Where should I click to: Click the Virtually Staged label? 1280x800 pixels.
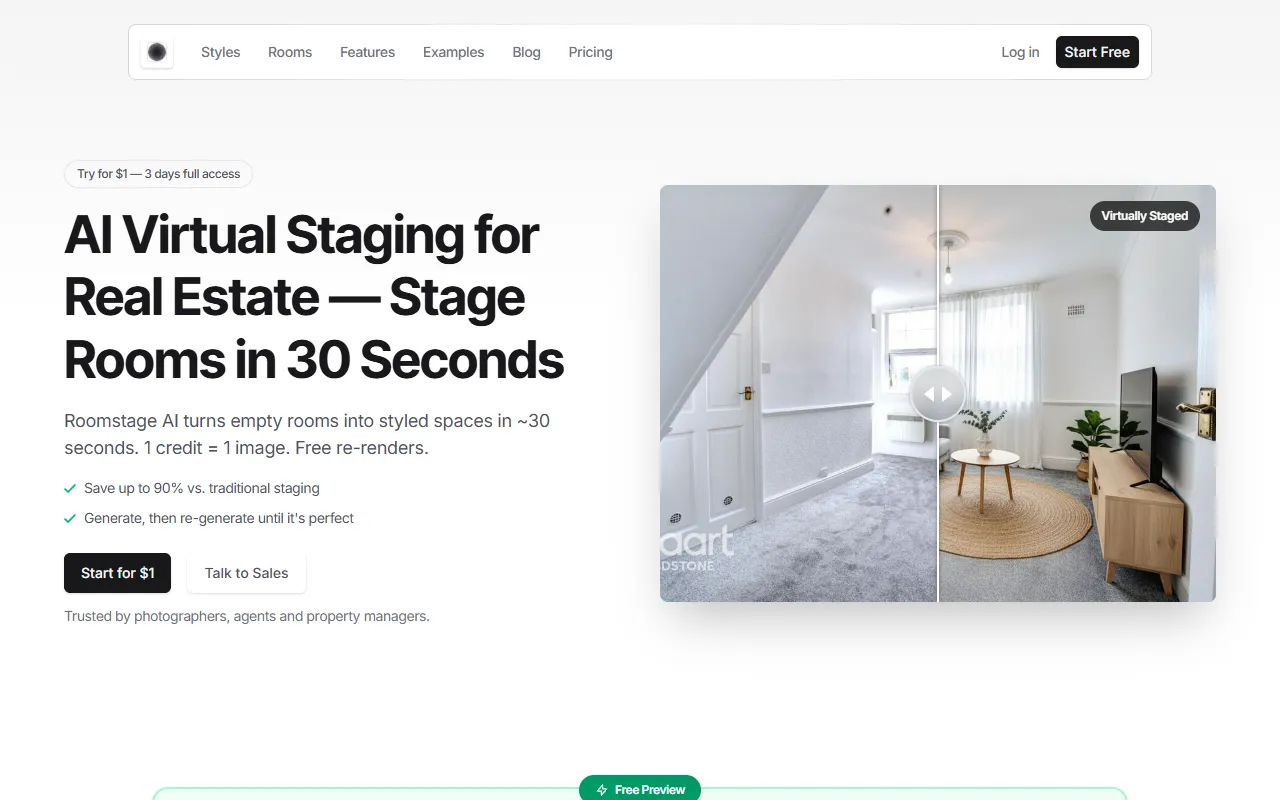(x=1144, y=216)
